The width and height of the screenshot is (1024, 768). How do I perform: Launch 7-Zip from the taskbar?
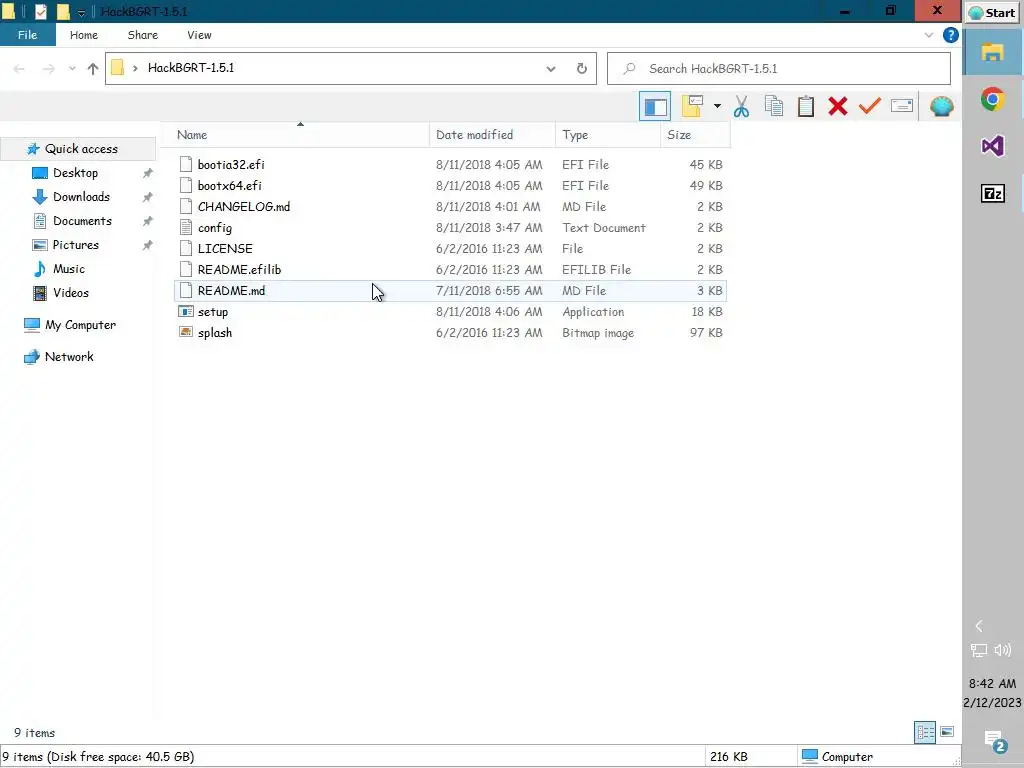pos(993,193)
